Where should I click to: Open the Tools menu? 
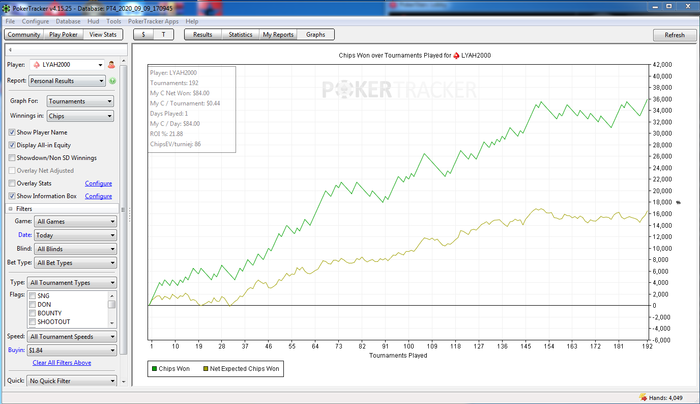113,21
